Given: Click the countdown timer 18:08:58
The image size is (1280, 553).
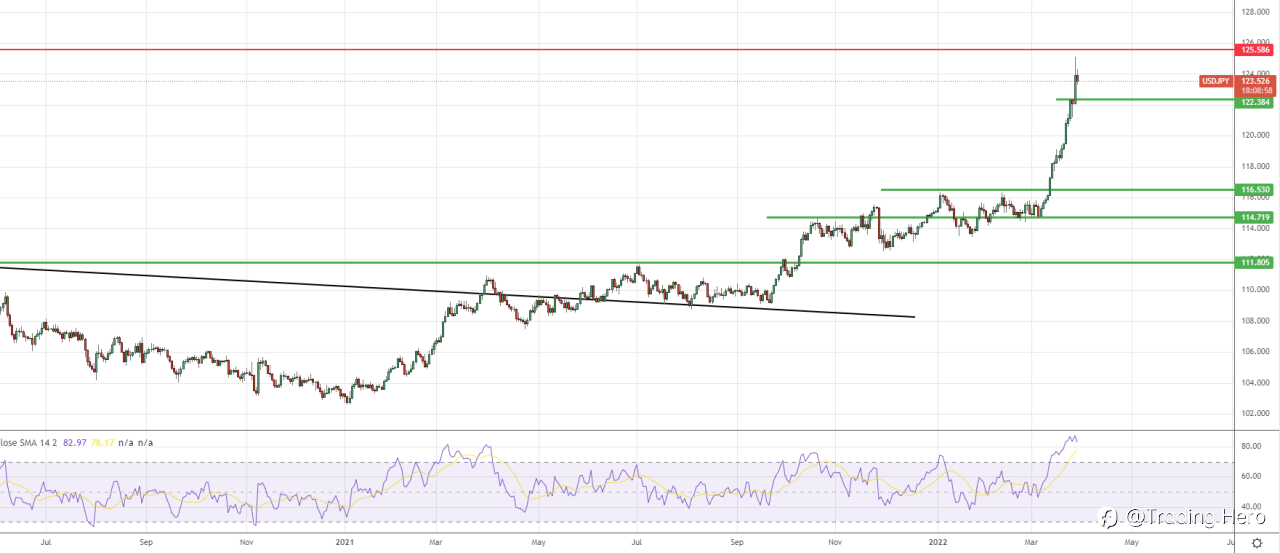Looking at the screenshot, I should pos(1255,90).
